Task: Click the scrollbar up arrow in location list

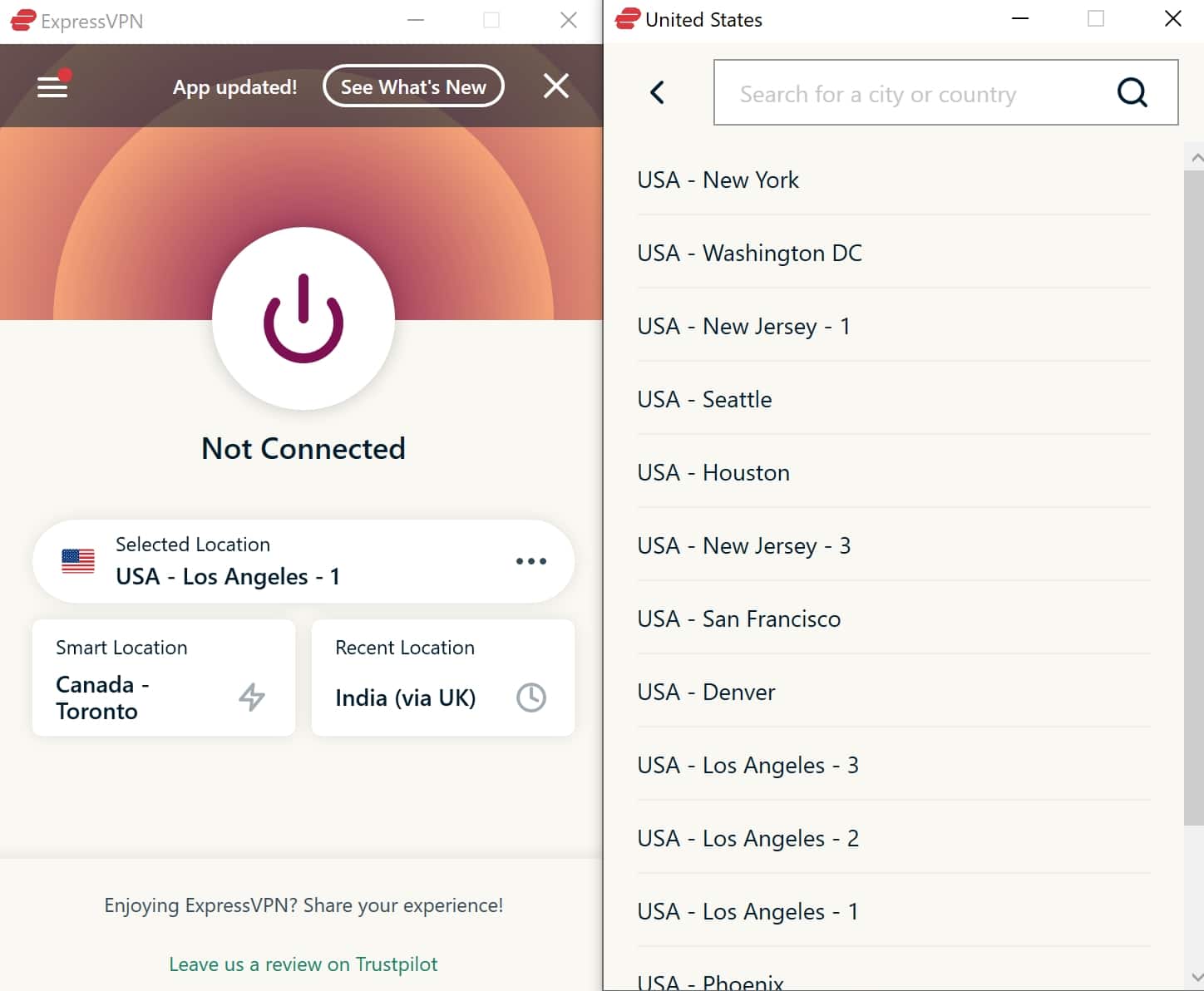Action: 1196,156
